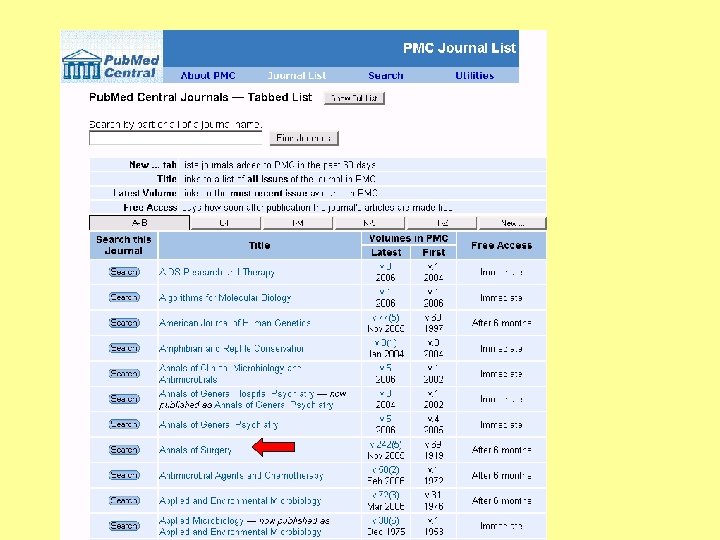Click the PubMed Central logo
This screenshot has height=540, width=720.
pos(112,57)
